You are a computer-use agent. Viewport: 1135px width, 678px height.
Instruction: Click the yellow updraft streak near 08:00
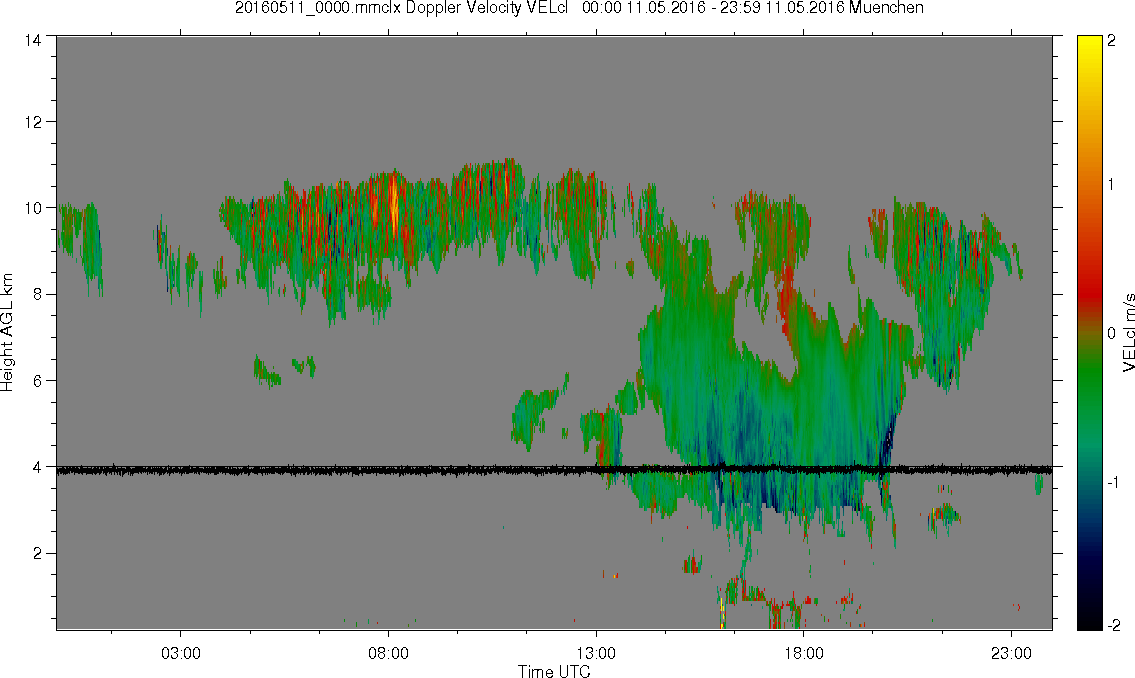(393, 203)
